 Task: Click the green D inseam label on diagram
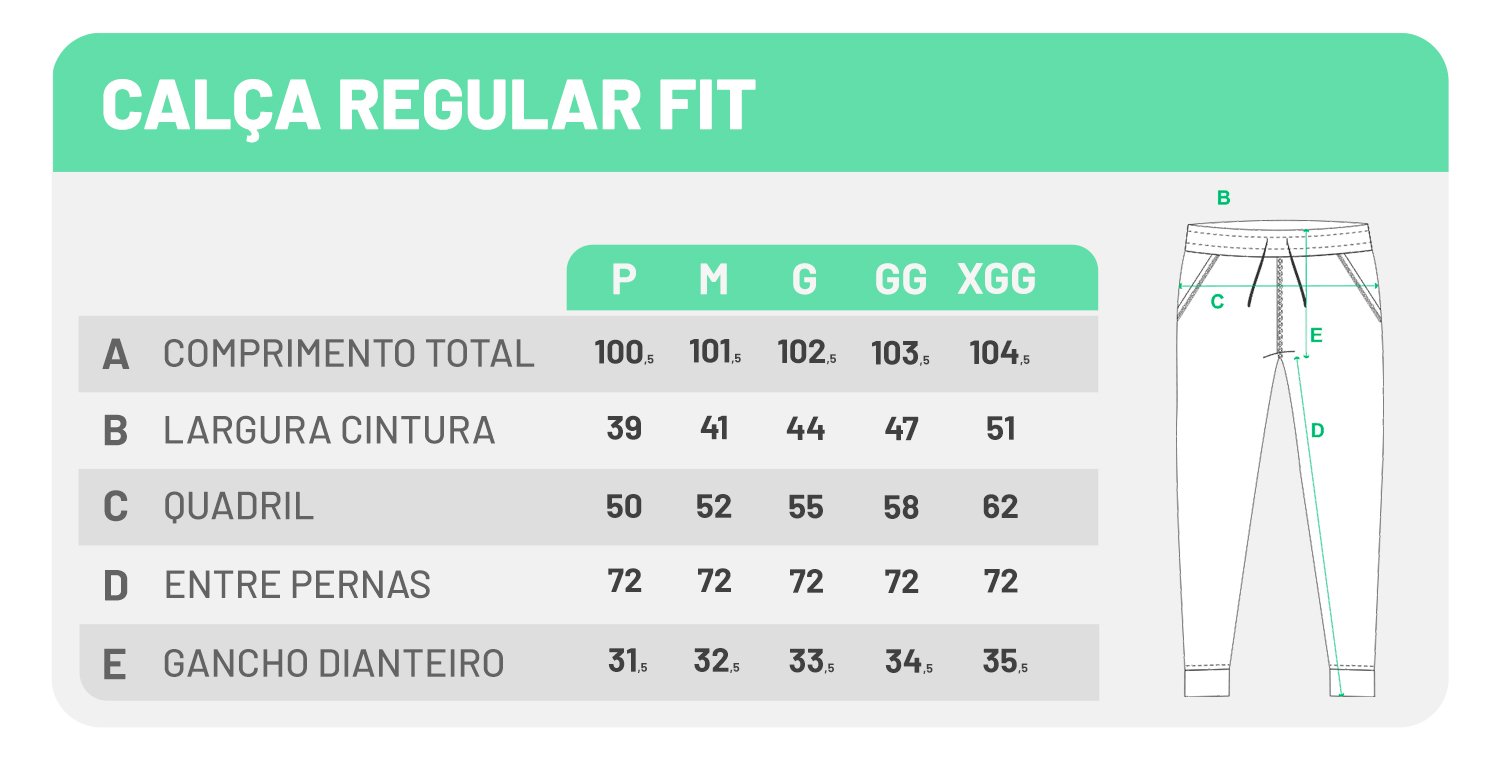(1317, 431)
